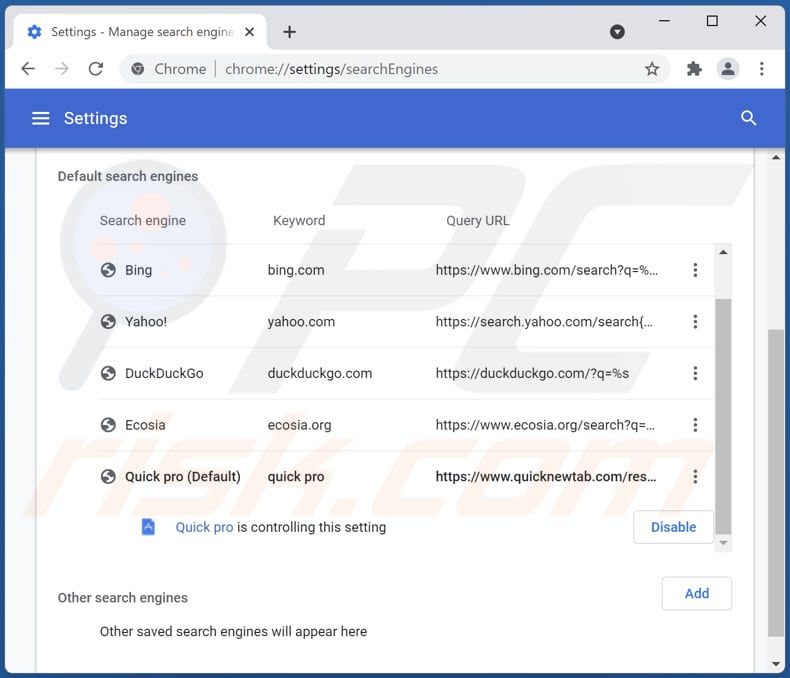The image size is (790, 678).
Task: Open the profile avatar icon
Action: [x=728, y=69]
